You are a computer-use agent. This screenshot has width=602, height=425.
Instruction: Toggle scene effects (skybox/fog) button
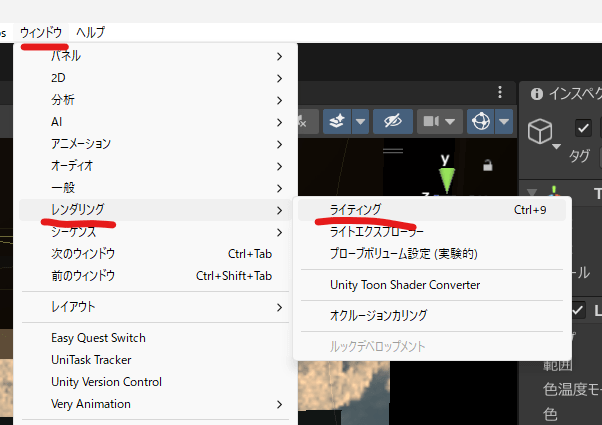(336, 121)
